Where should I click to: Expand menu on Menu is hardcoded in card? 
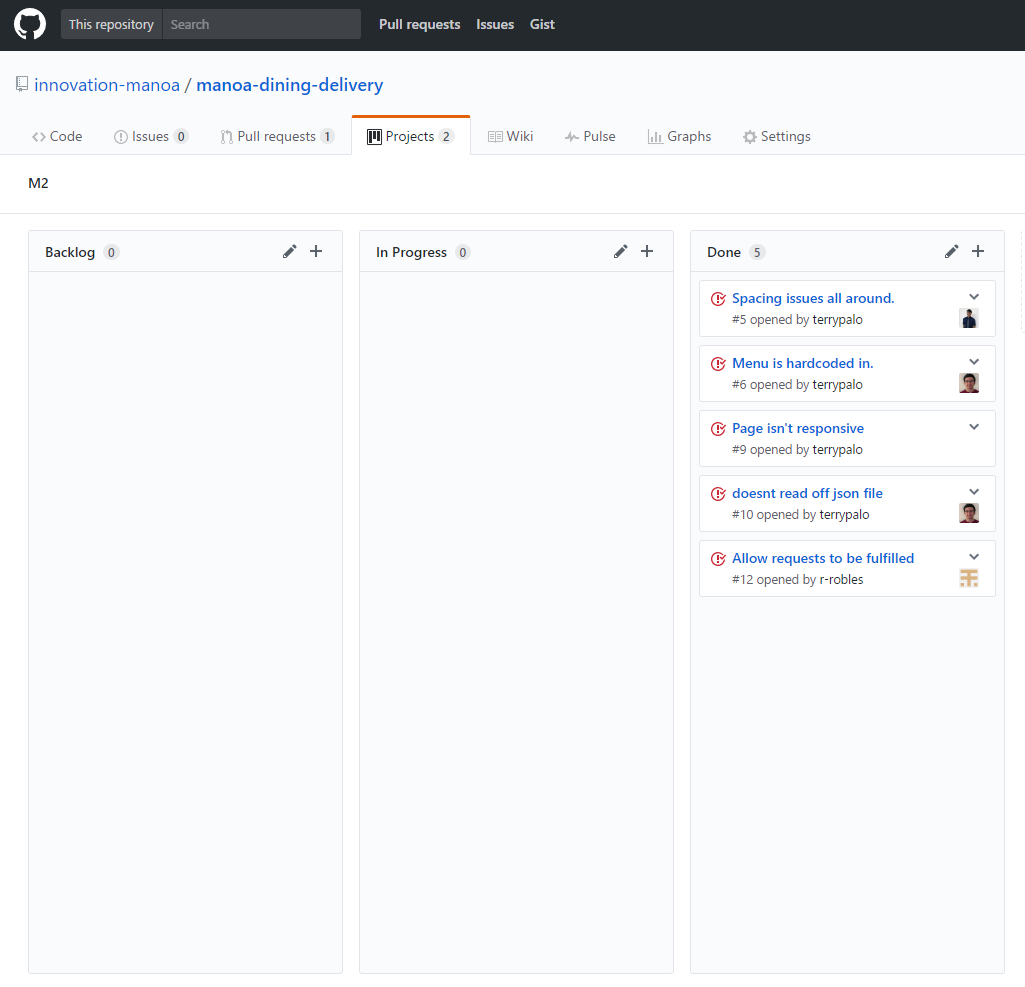[x=974, y=362]
